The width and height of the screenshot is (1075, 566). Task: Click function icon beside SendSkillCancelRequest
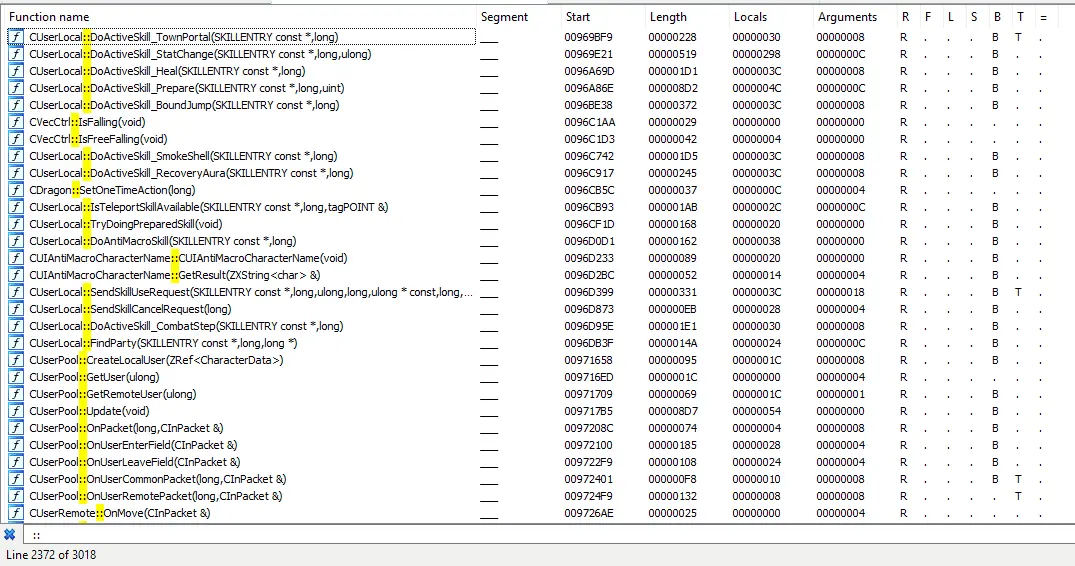click(15, 309)
